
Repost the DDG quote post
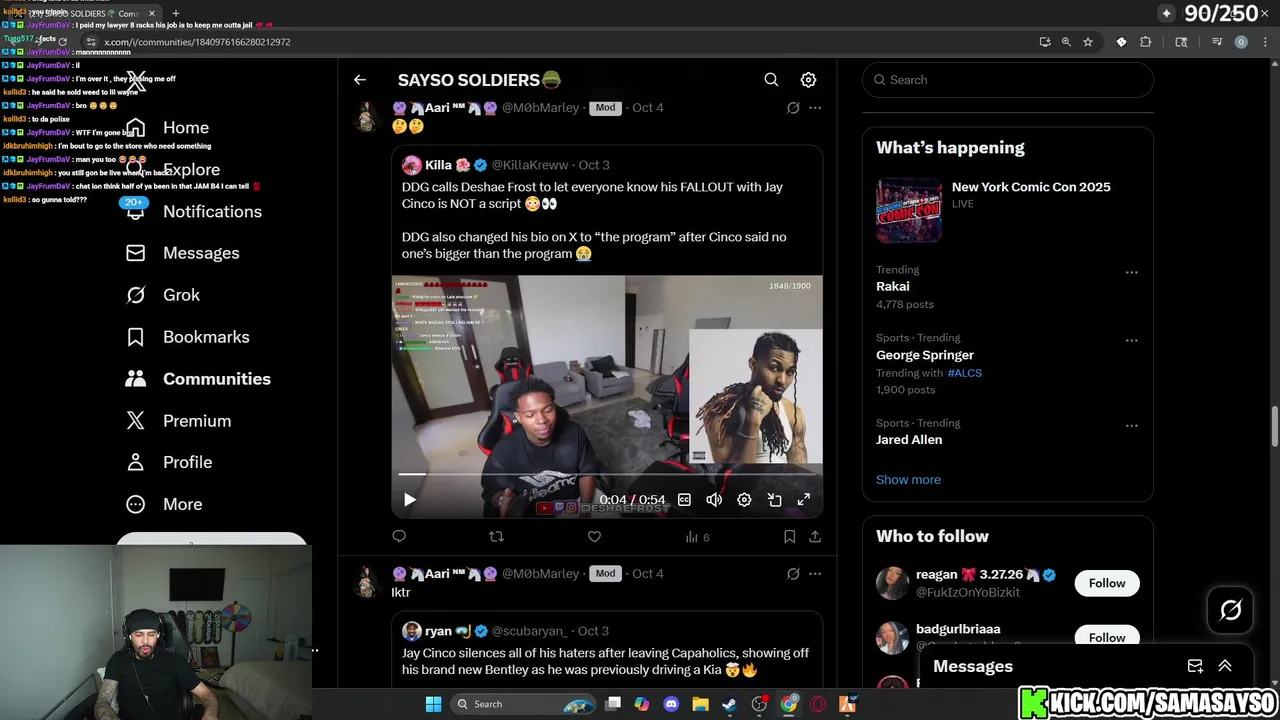(x=496, y=537)
